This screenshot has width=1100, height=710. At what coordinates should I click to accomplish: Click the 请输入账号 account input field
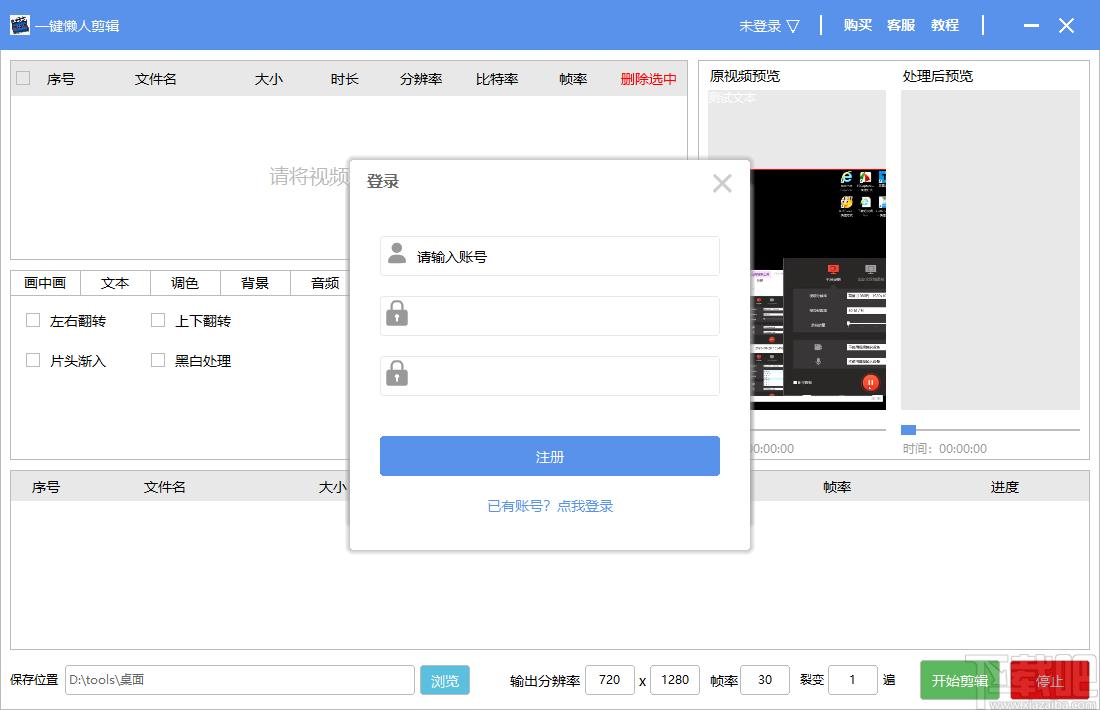click(x=560, y=257)
